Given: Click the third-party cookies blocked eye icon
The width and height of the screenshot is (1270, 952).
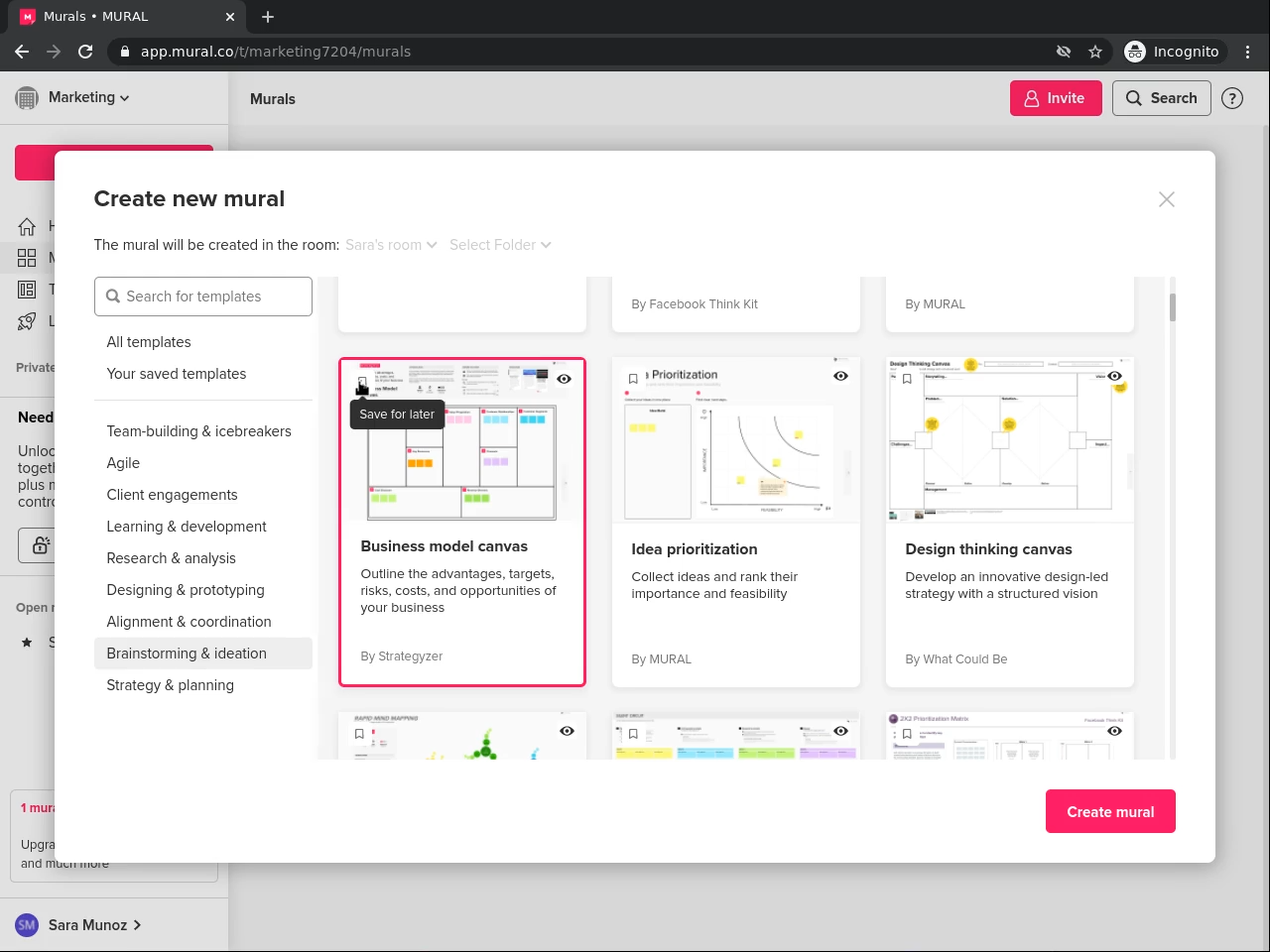Looking at the screenshot, I should pyautogui.click(x=1064, y=52).
